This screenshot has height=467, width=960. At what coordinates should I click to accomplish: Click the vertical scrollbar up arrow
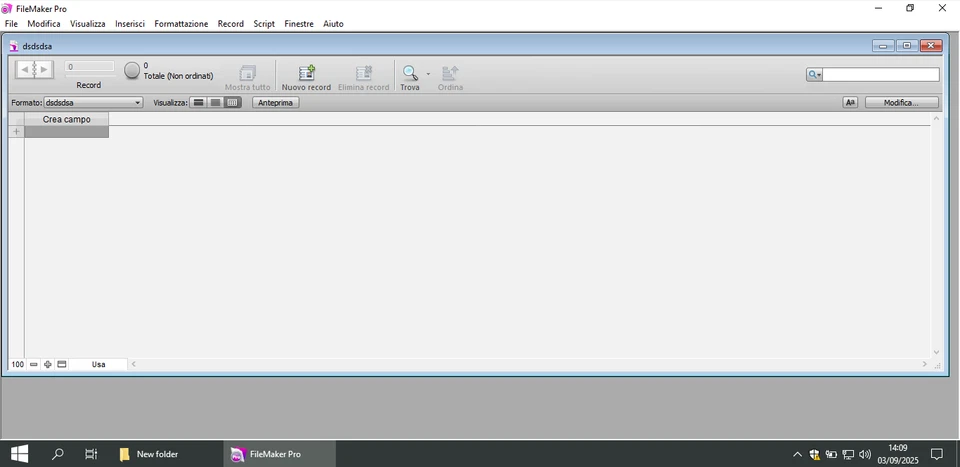936,118
